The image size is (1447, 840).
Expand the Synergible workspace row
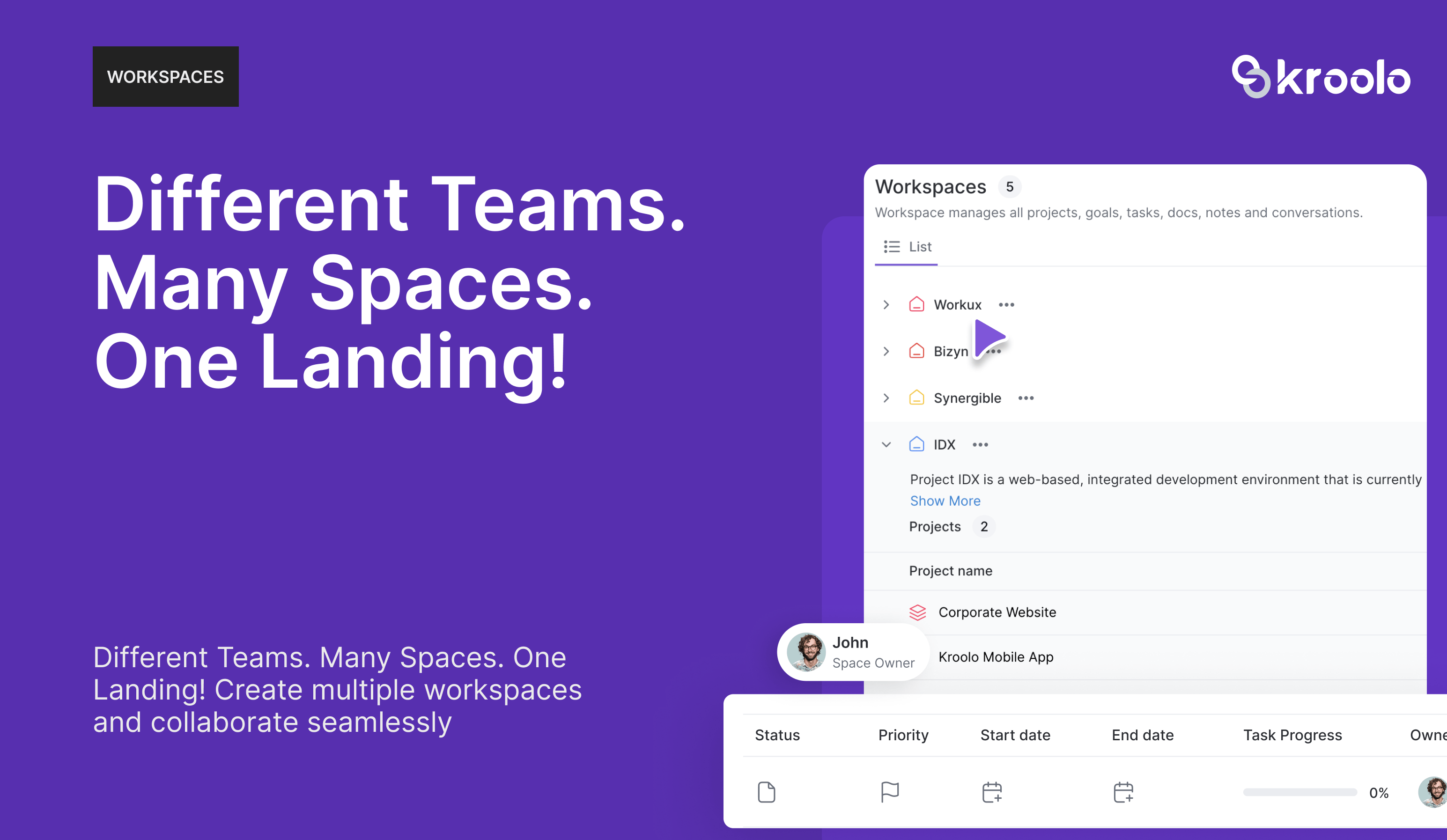coord(886,398)
